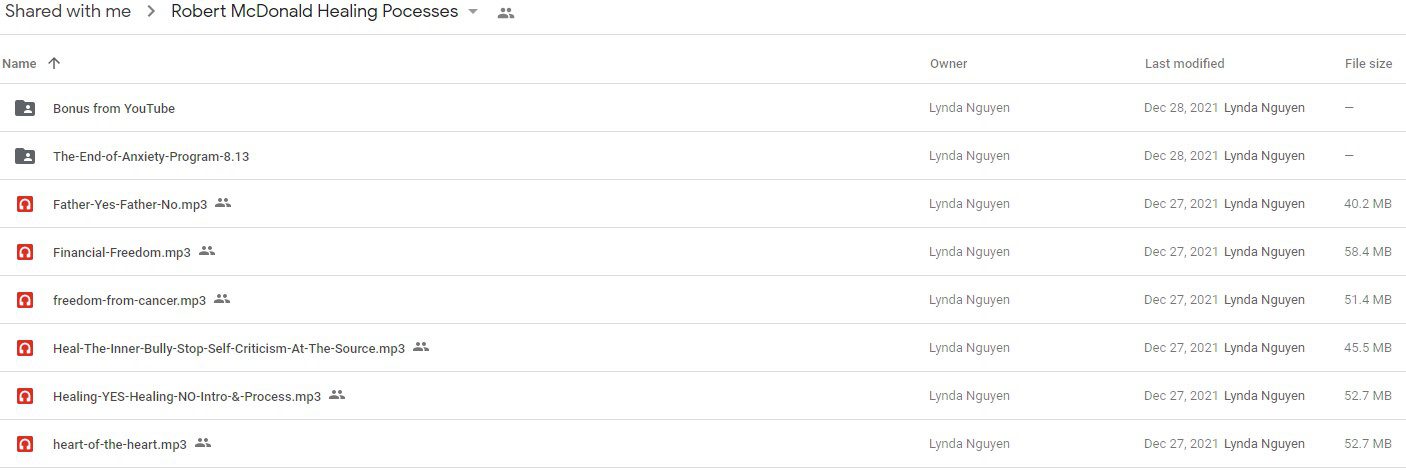The image size is (1406, 472).
Task: Click the audio icon for freedom-from-cancer.mp3
Action: pos(25,300)
